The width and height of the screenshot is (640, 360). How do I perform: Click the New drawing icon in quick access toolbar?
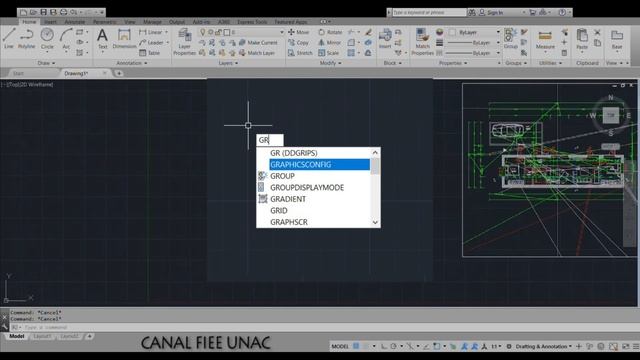coord(24,12)
